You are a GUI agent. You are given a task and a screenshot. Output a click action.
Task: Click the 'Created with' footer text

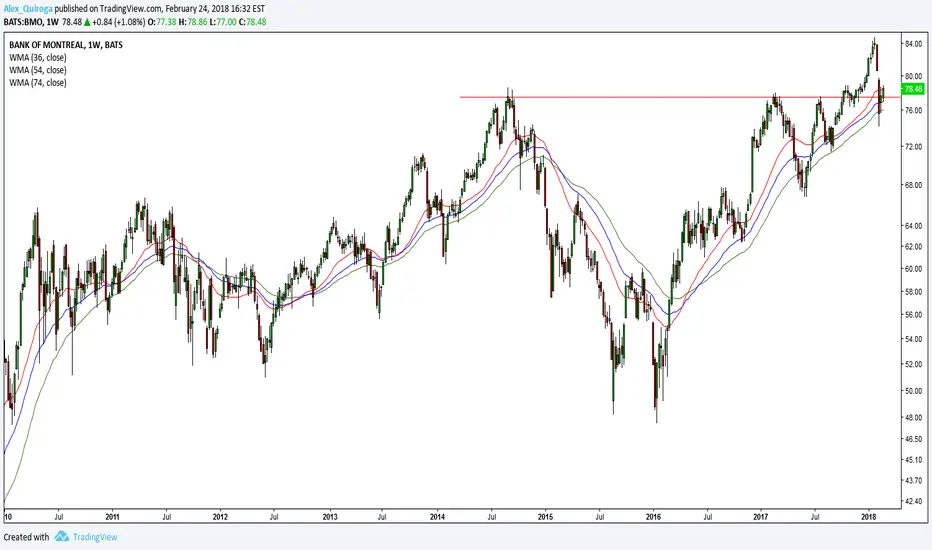pyautogui.click(x=26, y=537)
